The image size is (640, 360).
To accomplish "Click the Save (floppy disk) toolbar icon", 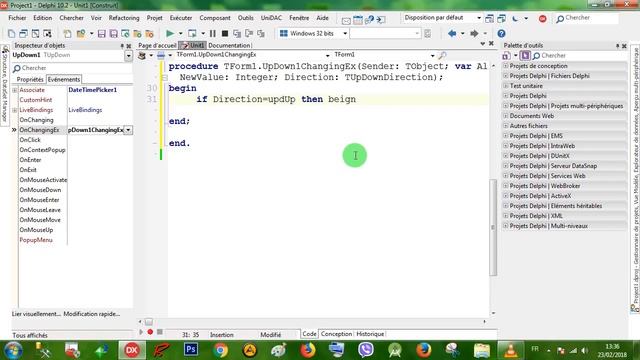I will coord(102,33).
